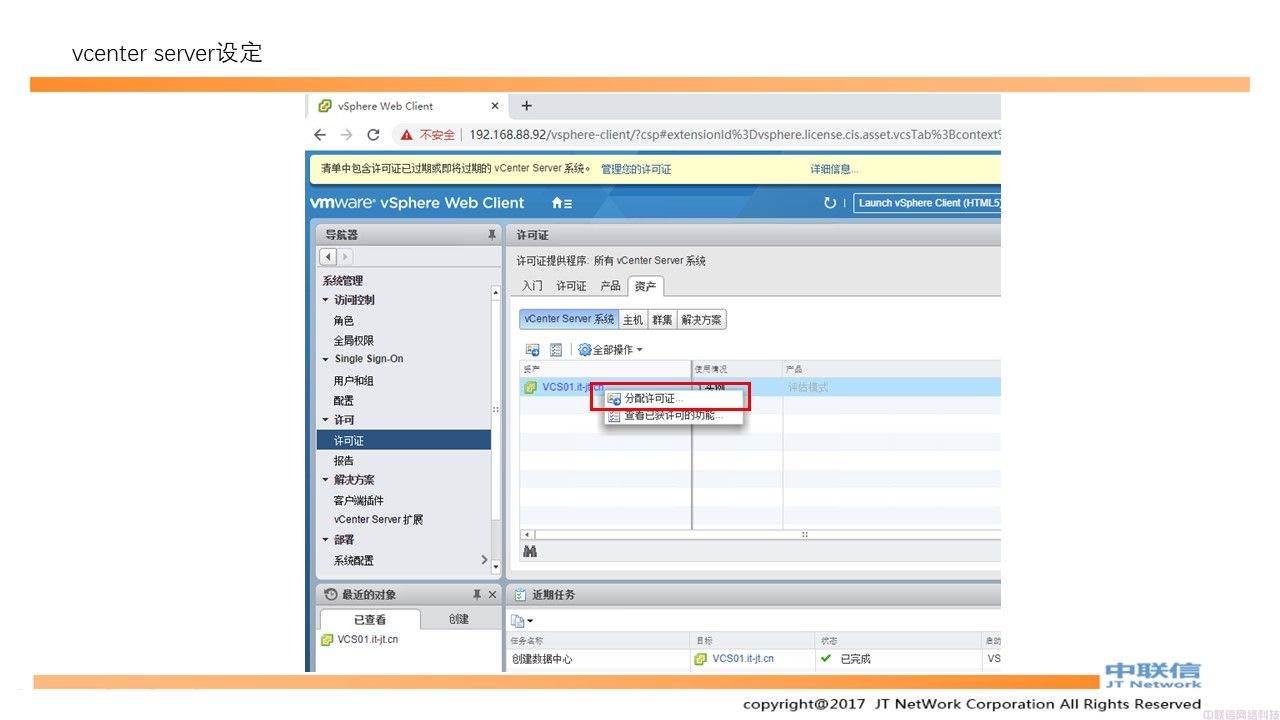Choose 查看已获许可的功能... from the context menu
Screen dimensions: 1280x720
(672, 415)
